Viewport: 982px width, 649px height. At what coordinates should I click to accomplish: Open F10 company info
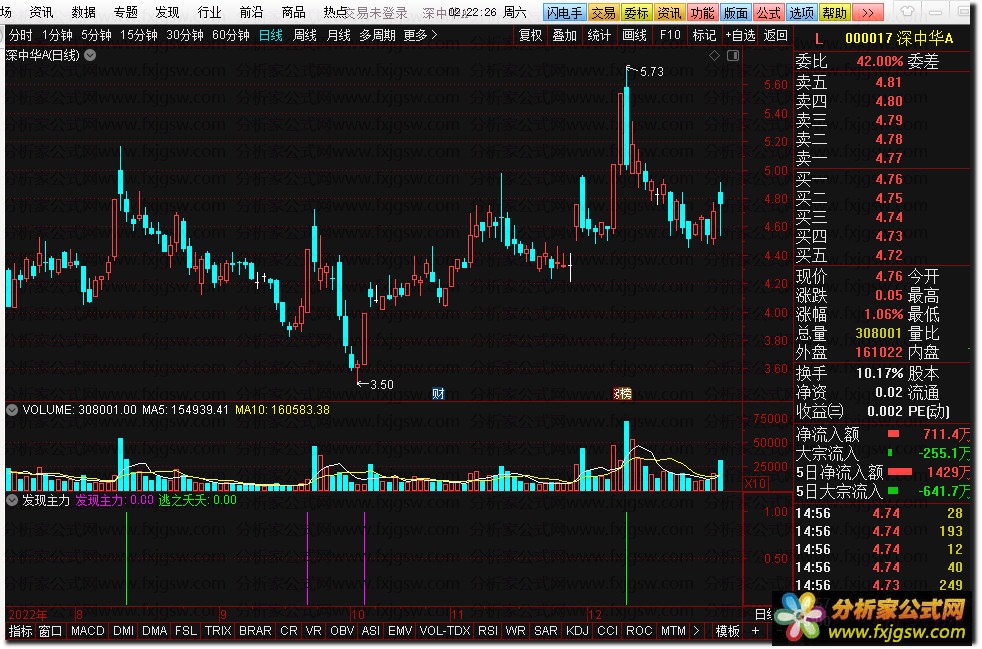pos(669,35)
